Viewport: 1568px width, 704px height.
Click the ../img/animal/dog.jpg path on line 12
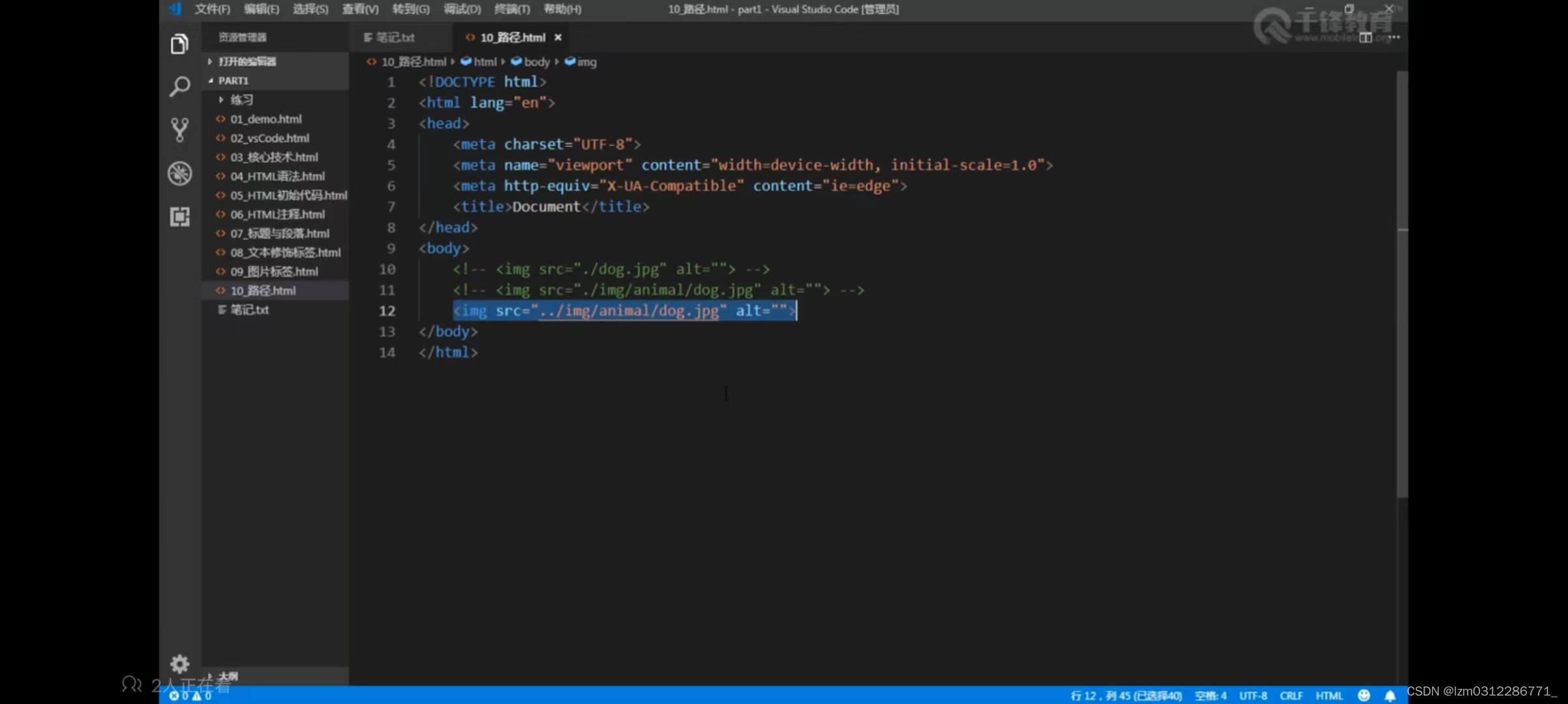coord(629,311)
